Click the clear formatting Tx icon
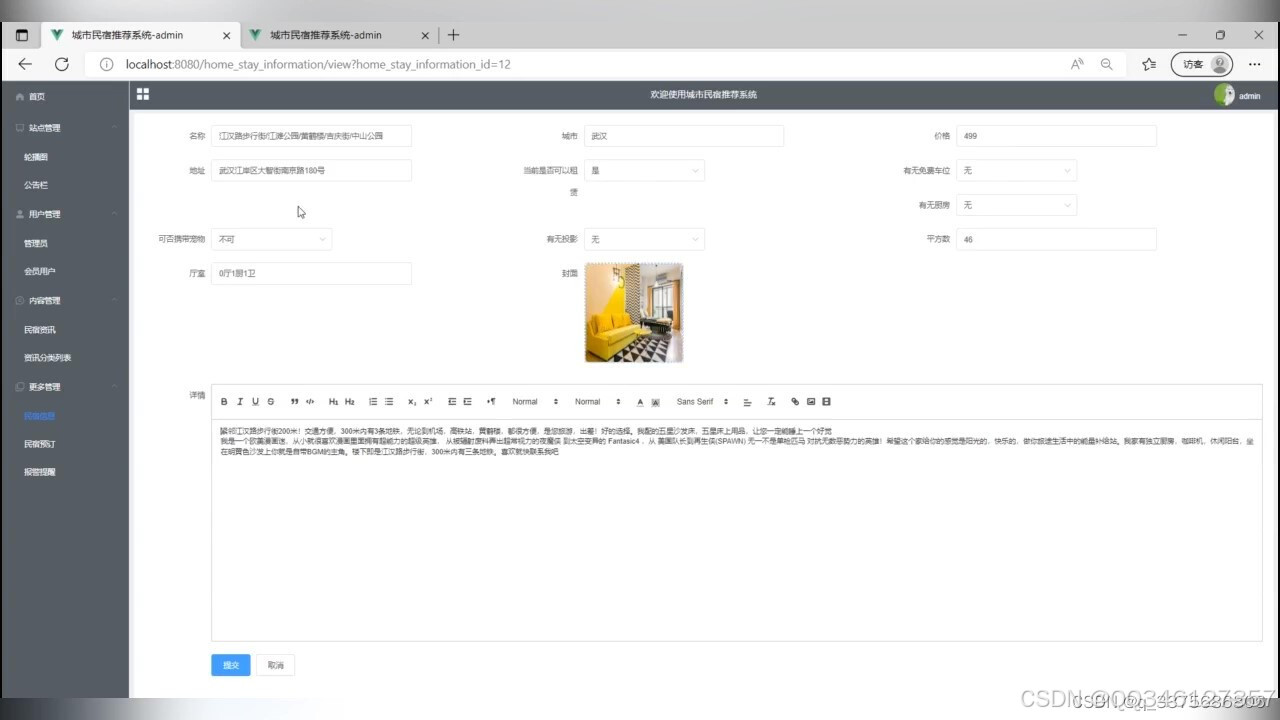The height and width of the screenshot is (720, 1280). click(x=771, y=401)
